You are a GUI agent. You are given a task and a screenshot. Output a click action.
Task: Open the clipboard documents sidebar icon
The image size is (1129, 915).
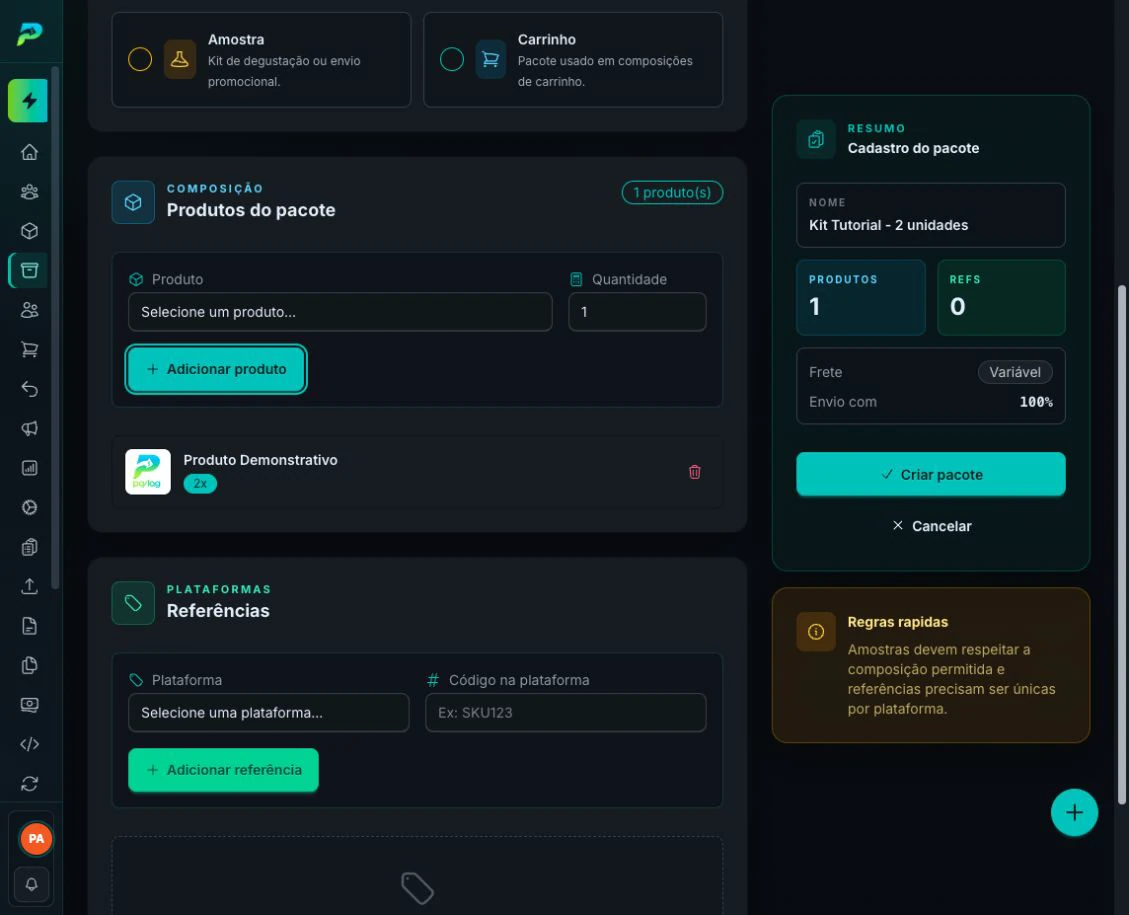[29, 547]
